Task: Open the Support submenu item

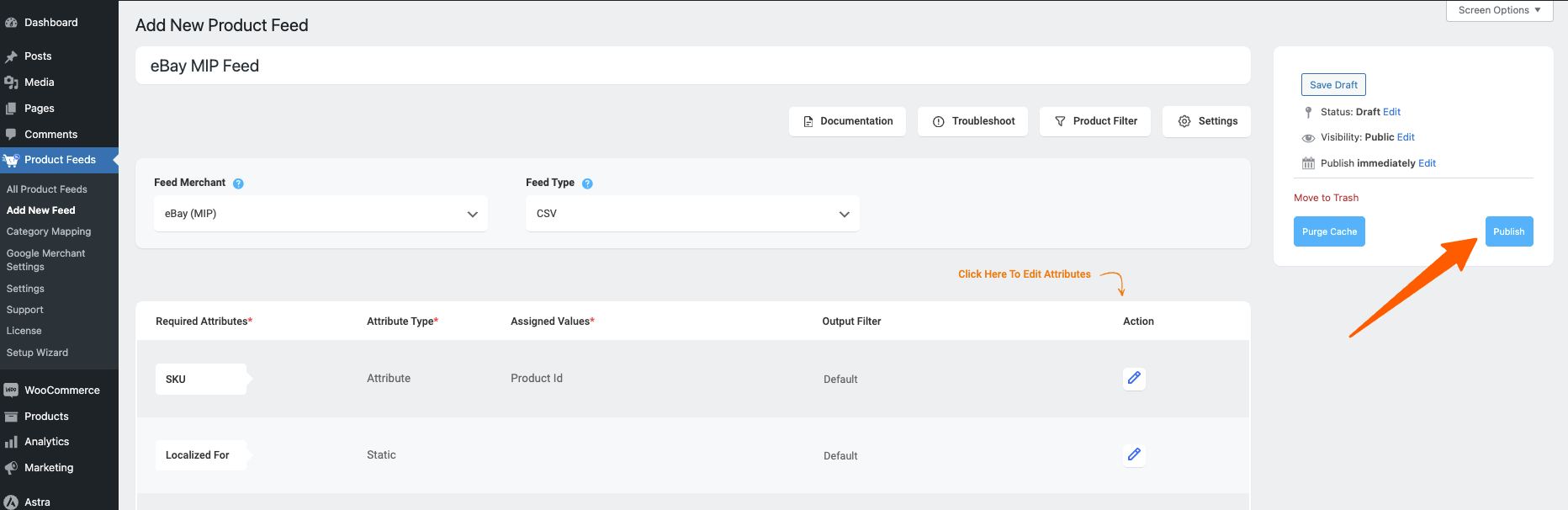Action: 25,310
